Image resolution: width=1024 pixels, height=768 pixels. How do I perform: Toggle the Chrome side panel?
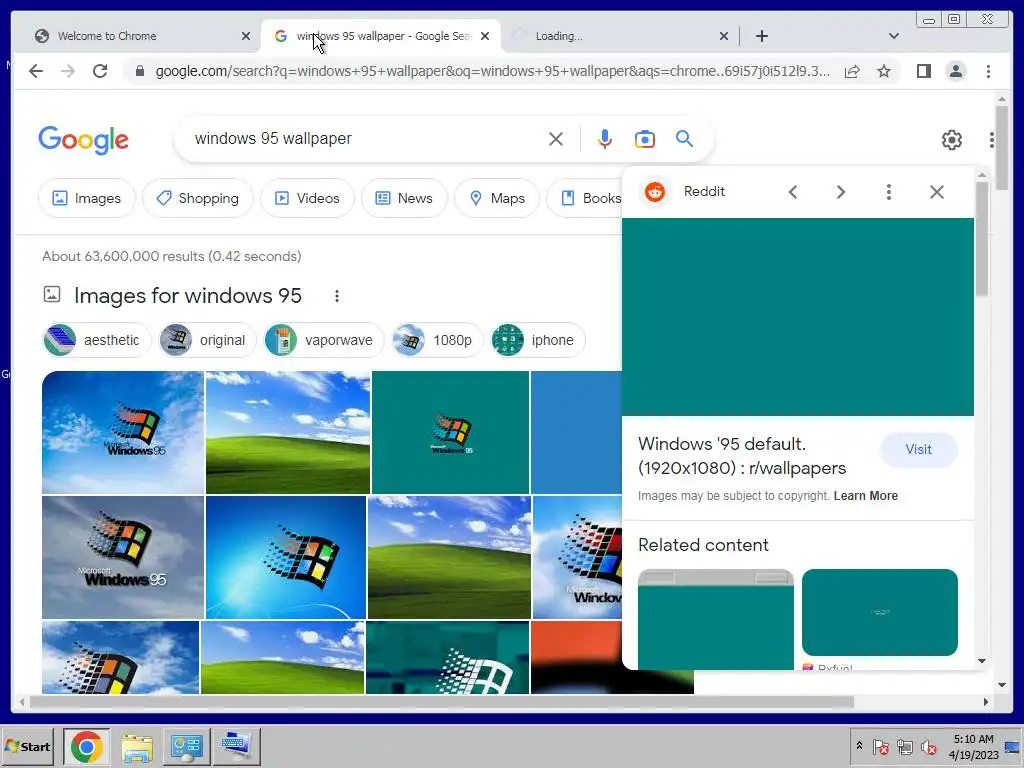point(923,71)
